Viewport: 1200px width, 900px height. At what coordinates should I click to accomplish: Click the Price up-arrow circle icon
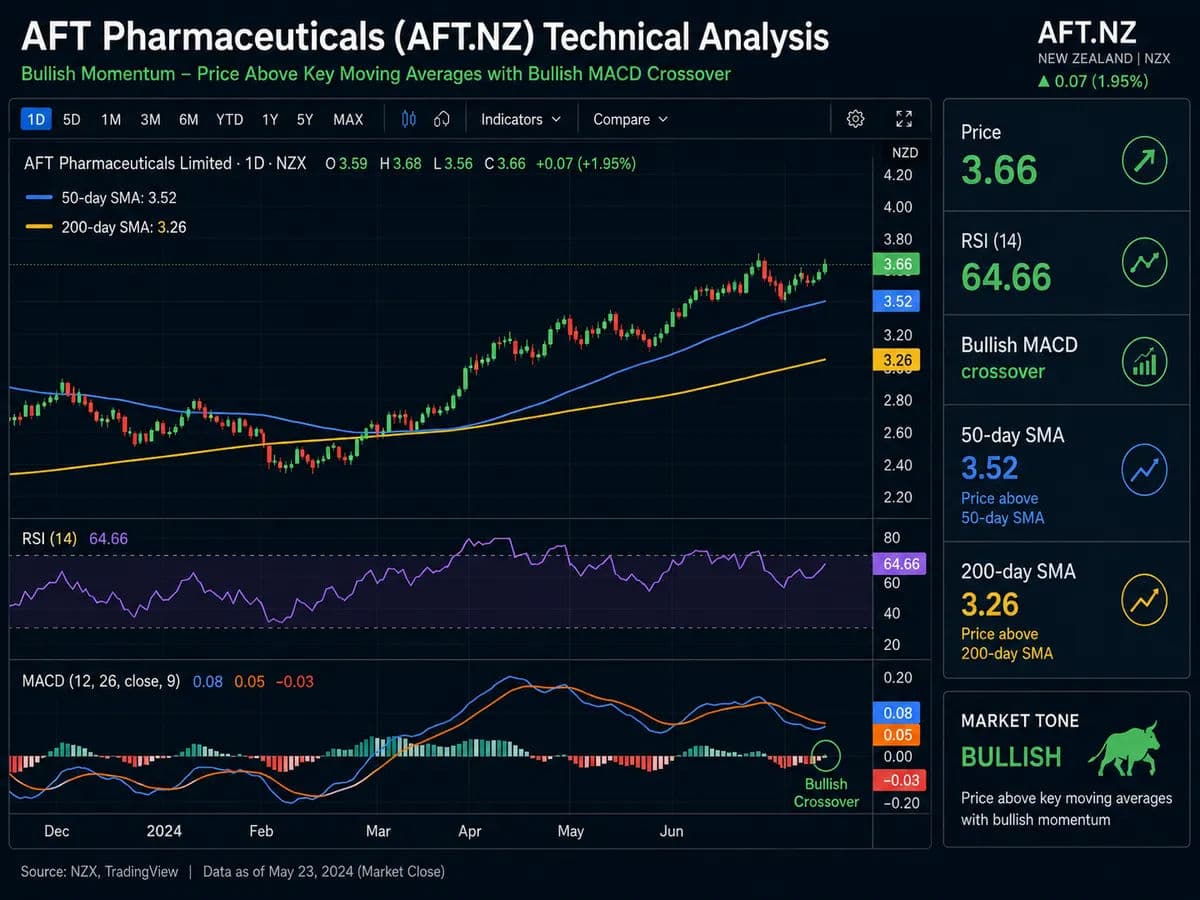1144,160
